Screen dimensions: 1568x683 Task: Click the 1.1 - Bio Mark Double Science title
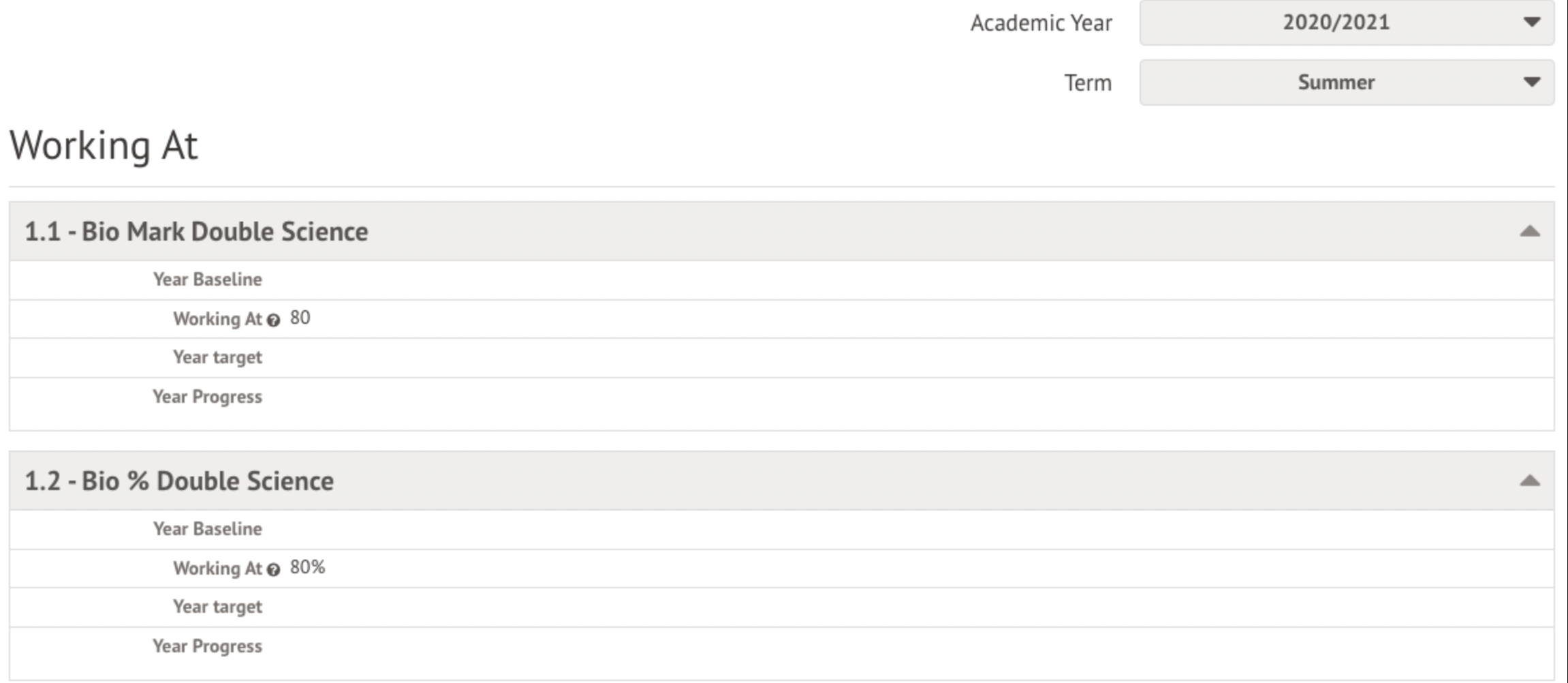(196, 232)
